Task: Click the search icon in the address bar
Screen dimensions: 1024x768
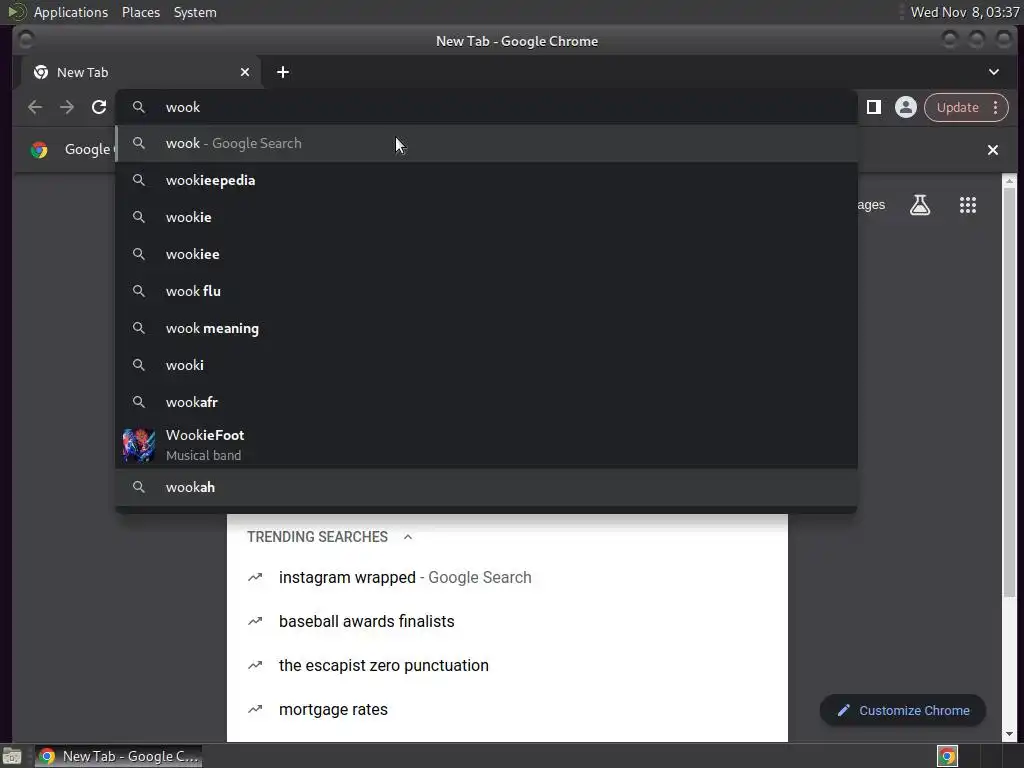Action: (138, 107)
